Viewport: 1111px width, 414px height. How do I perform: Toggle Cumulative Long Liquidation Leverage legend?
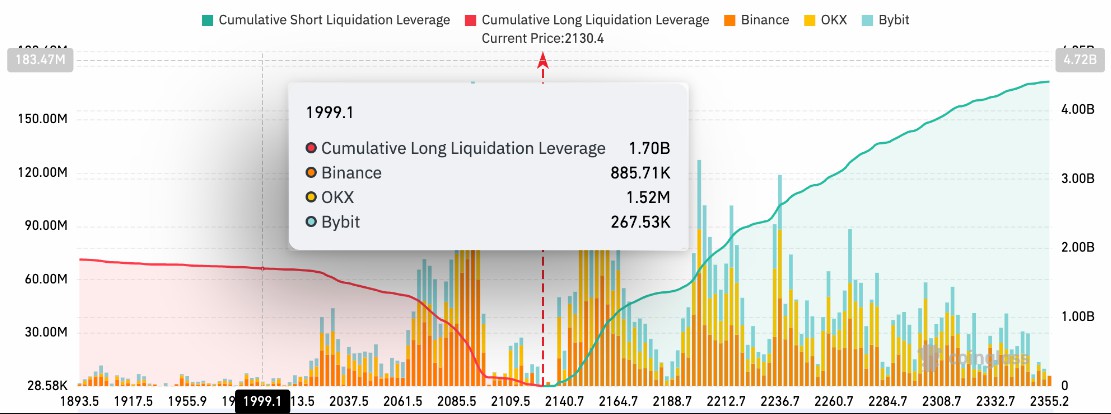click(587, 20)
